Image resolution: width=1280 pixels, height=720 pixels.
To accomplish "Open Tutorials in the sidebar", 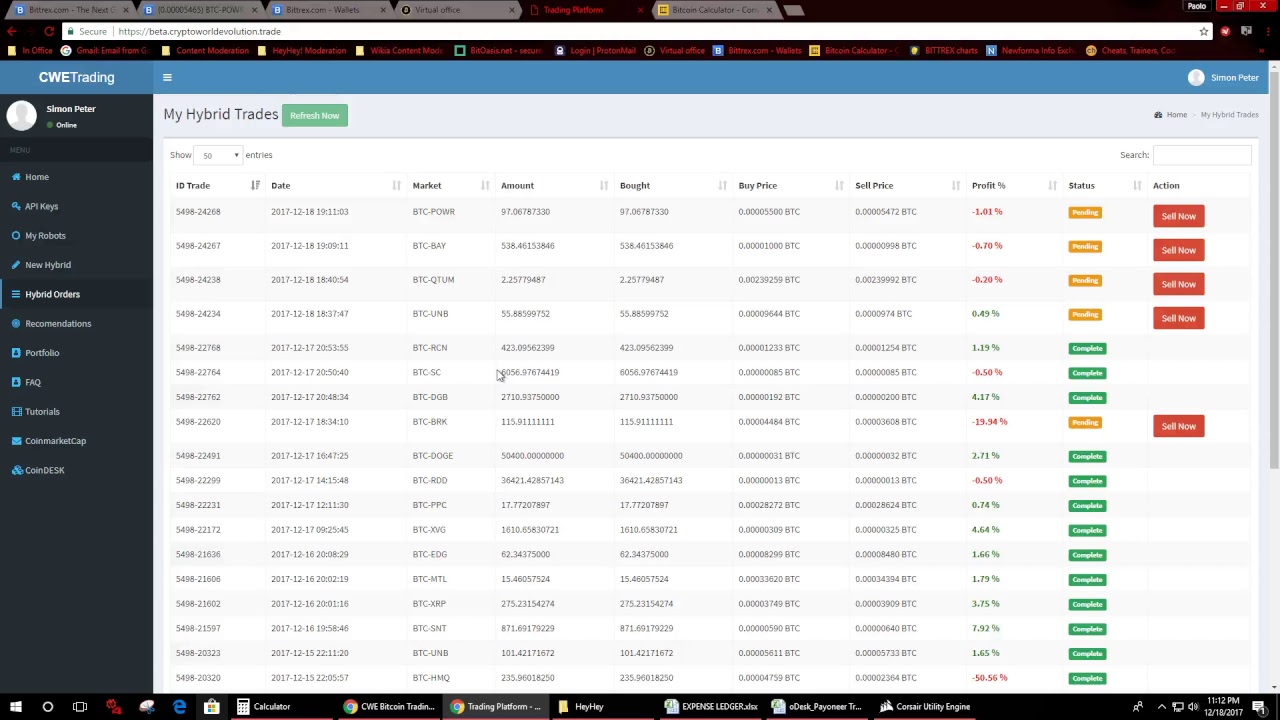I will [x=42, y=412].
